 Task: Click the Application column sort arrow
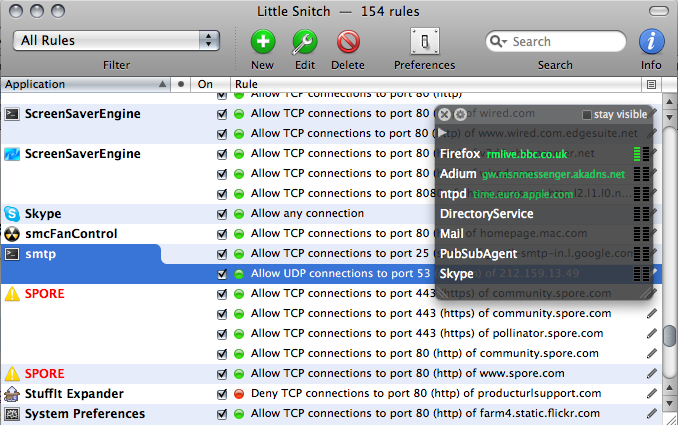162,84
